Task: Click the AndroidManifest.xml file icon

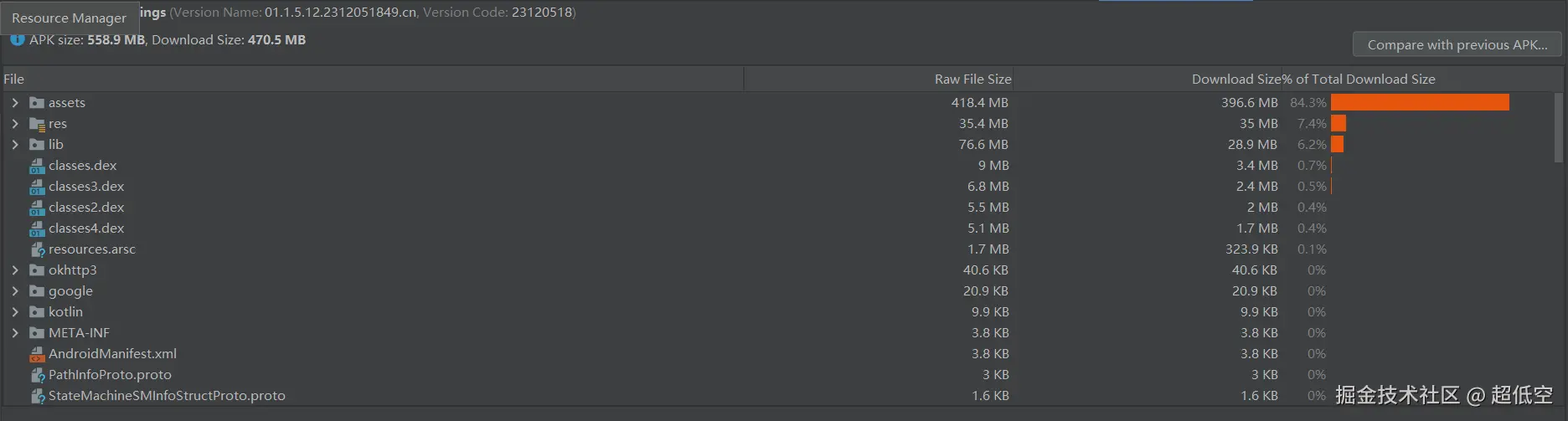Action: (x=37, y=354)
